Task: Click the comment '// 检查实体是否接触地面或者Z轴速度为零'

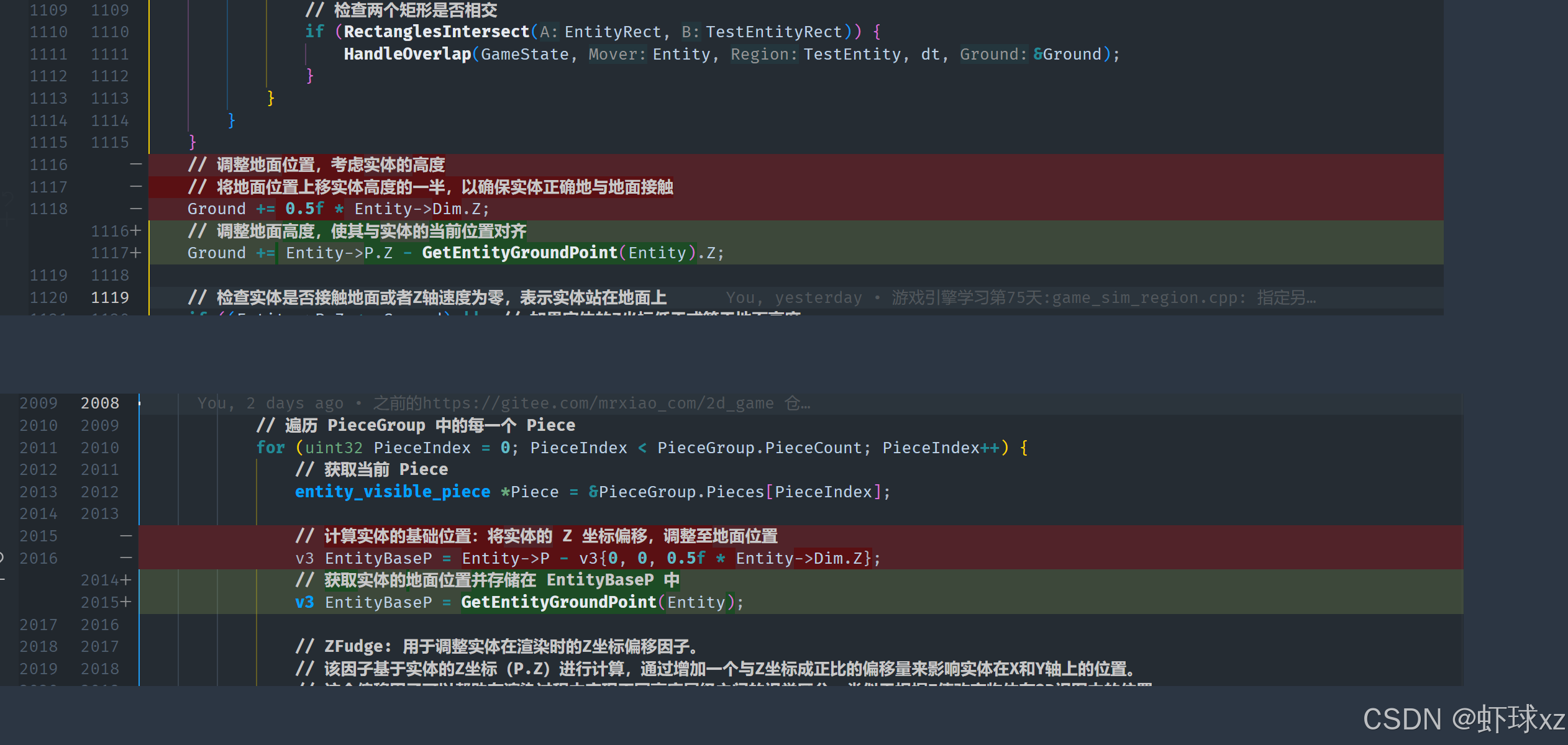Action: coord(427,297)
